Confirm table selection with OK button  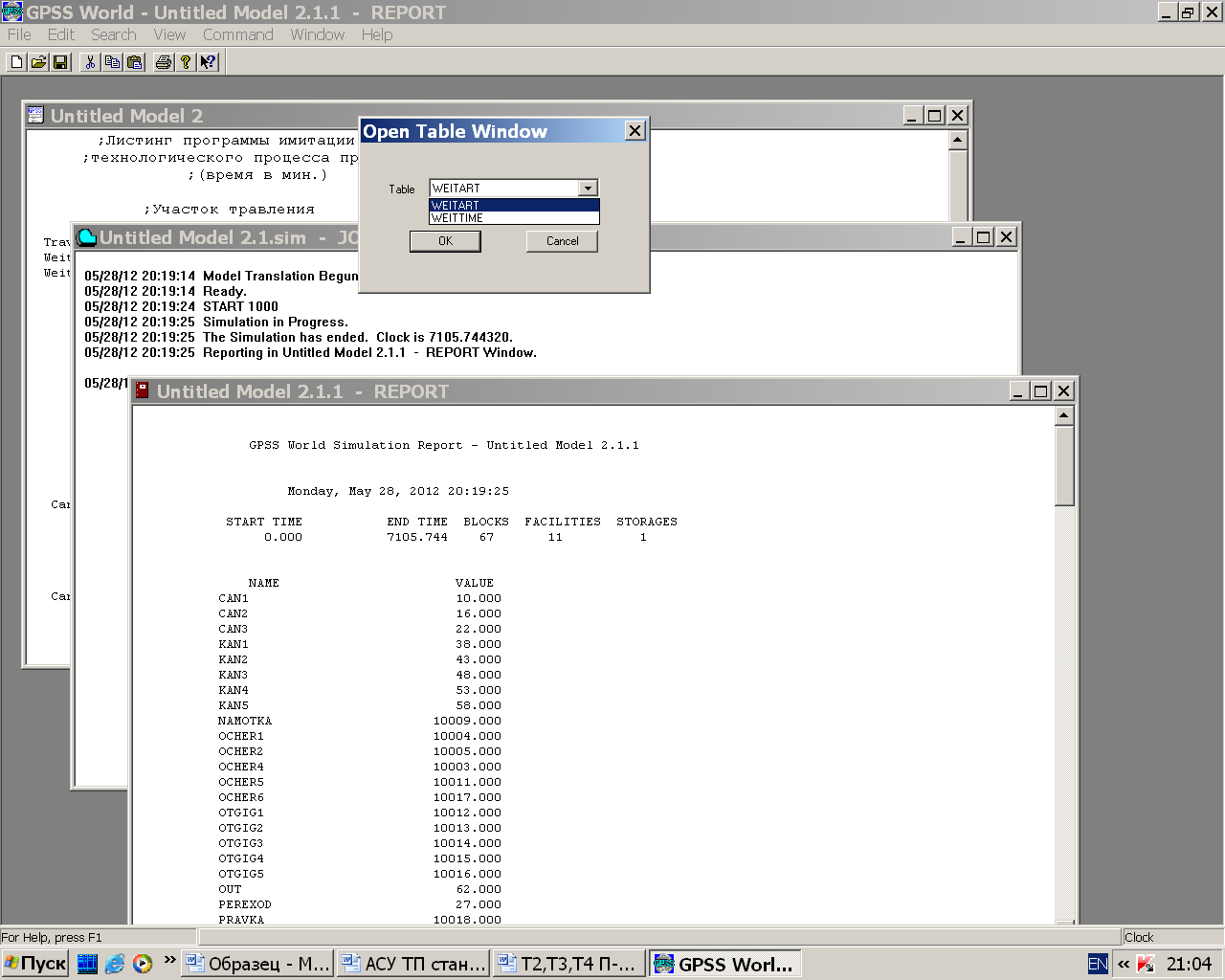[x=445, y=241]
